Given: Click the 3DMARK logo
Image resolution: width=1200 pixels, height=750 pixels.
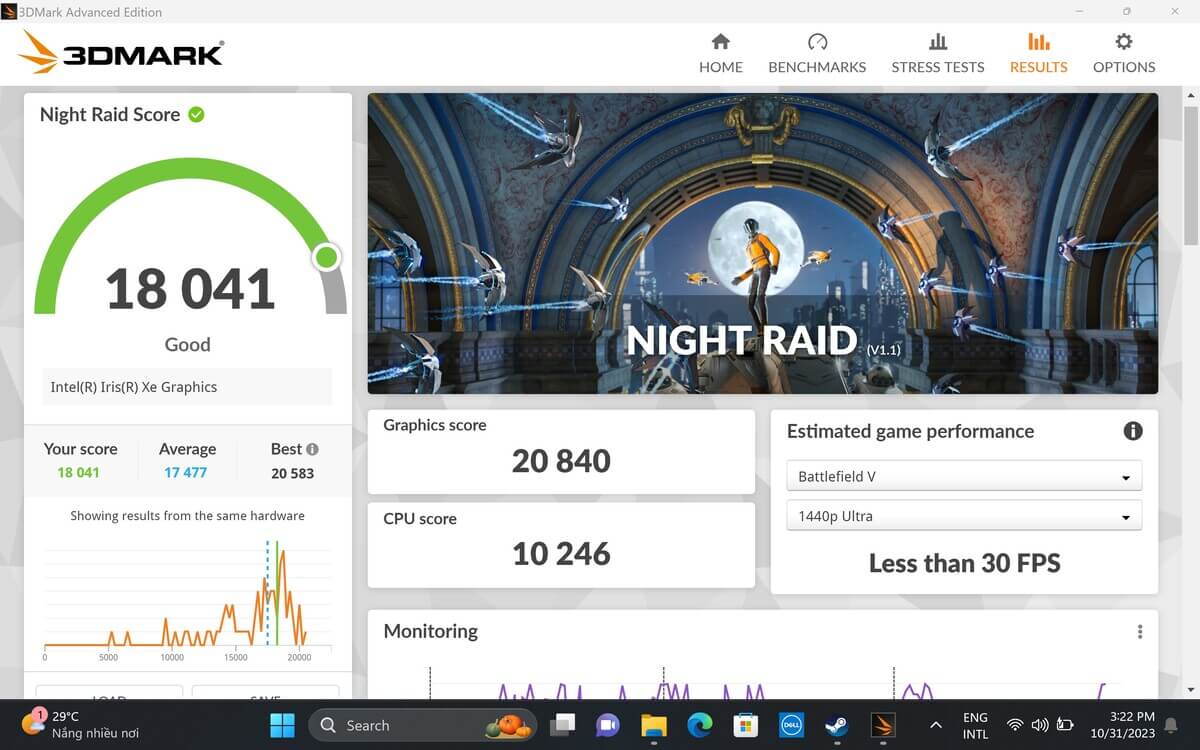Looking at the screenshot, I should click(x=120, y=52).
